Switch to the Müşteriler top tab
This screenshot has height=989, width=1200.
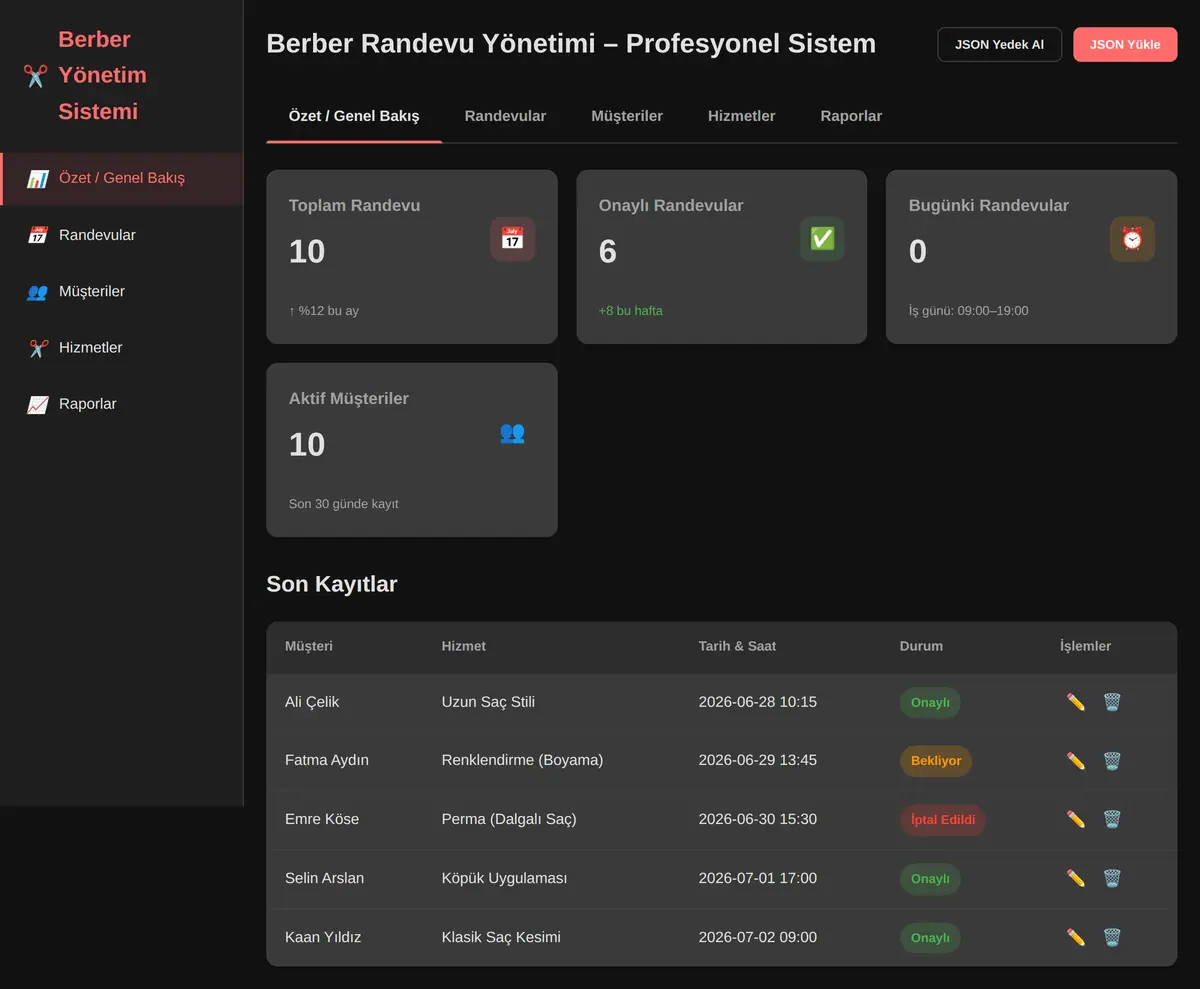[627, 116]
